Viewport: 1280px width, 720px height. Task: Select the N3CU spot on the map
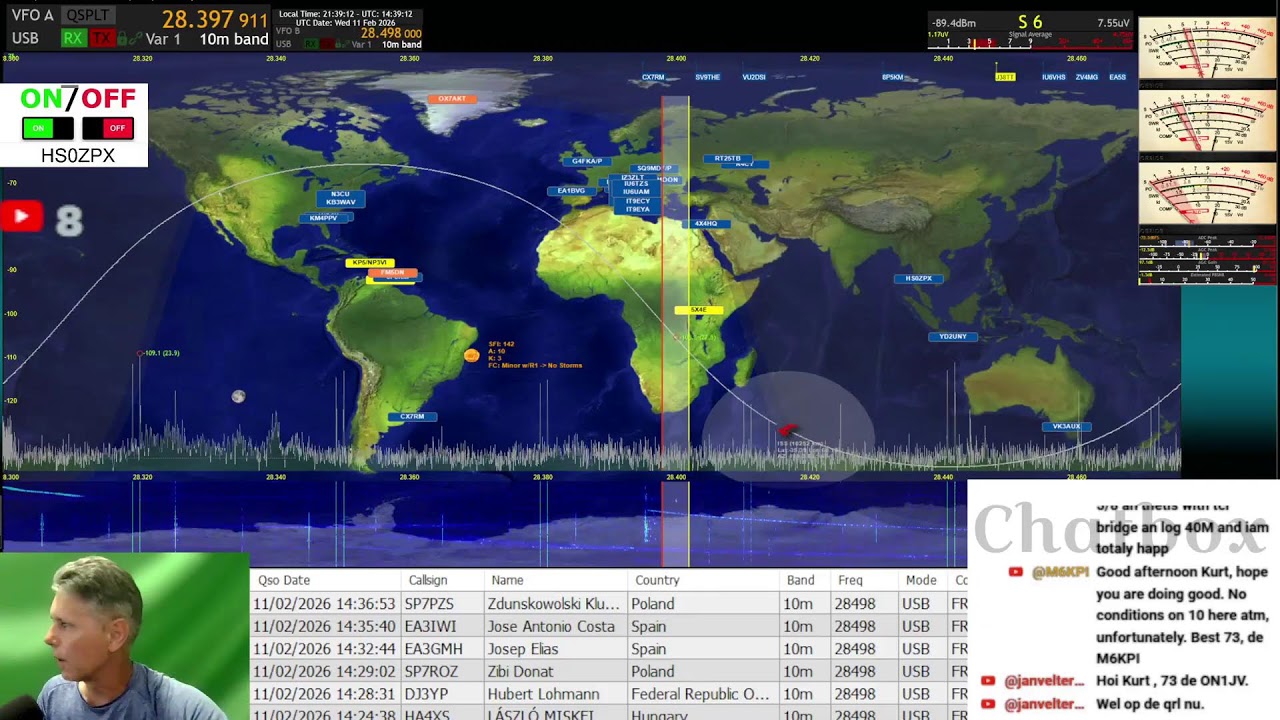[340, 194]
